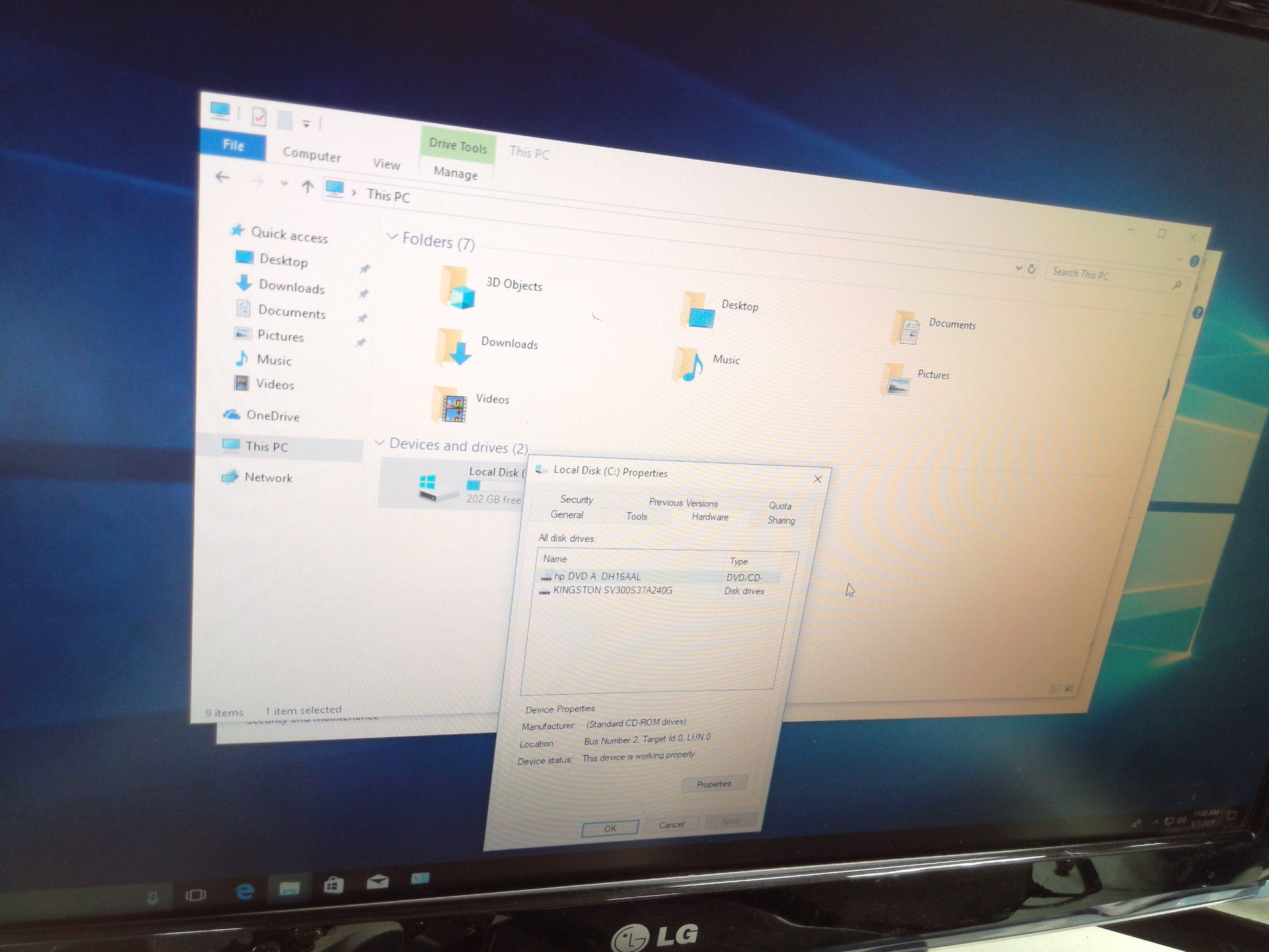Open Microsoft Store from the taskbar

click(x=333, y=885)
